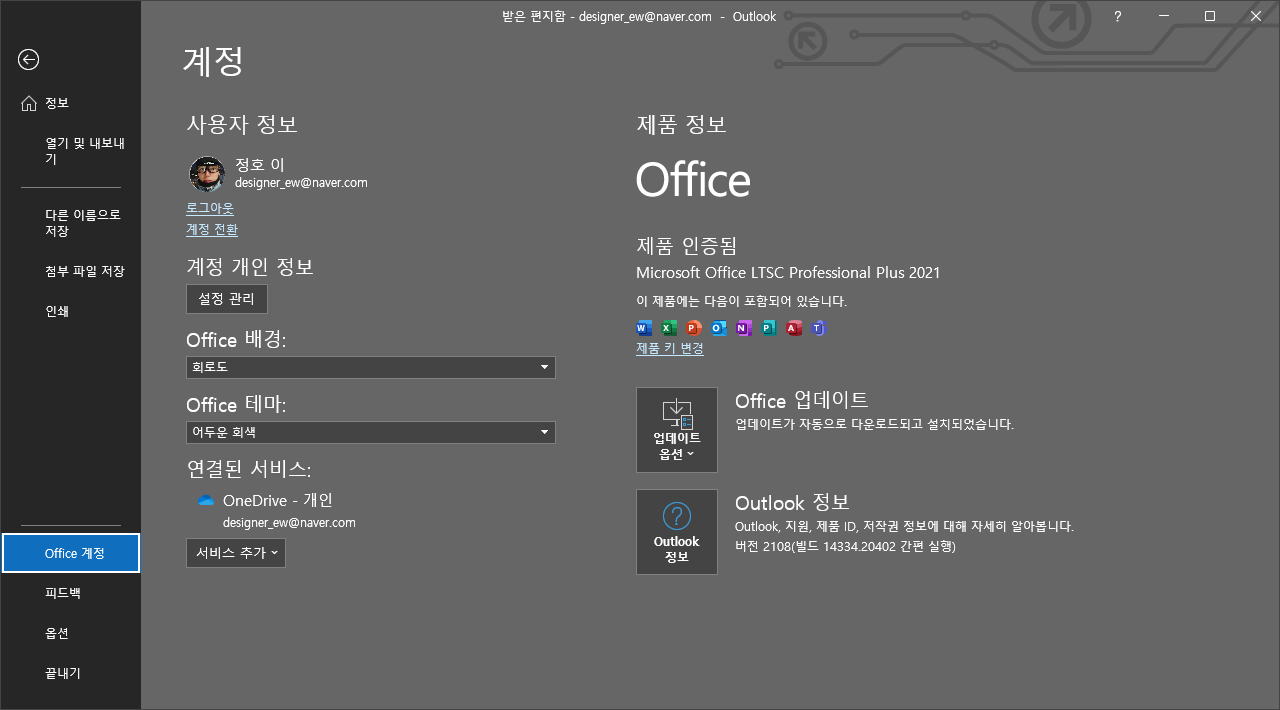
Task: Click the 계정 전환 link
Action: pos(212,229)
